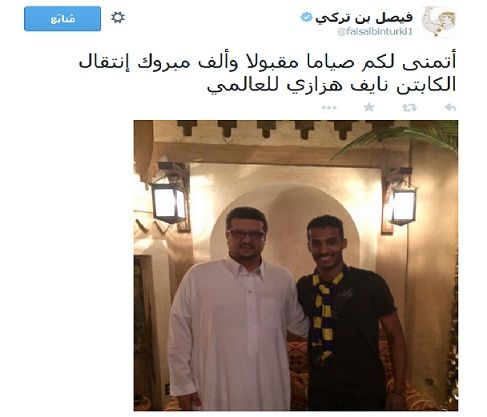
Task: Open the gear user actions menu
Action: (118, 17)
